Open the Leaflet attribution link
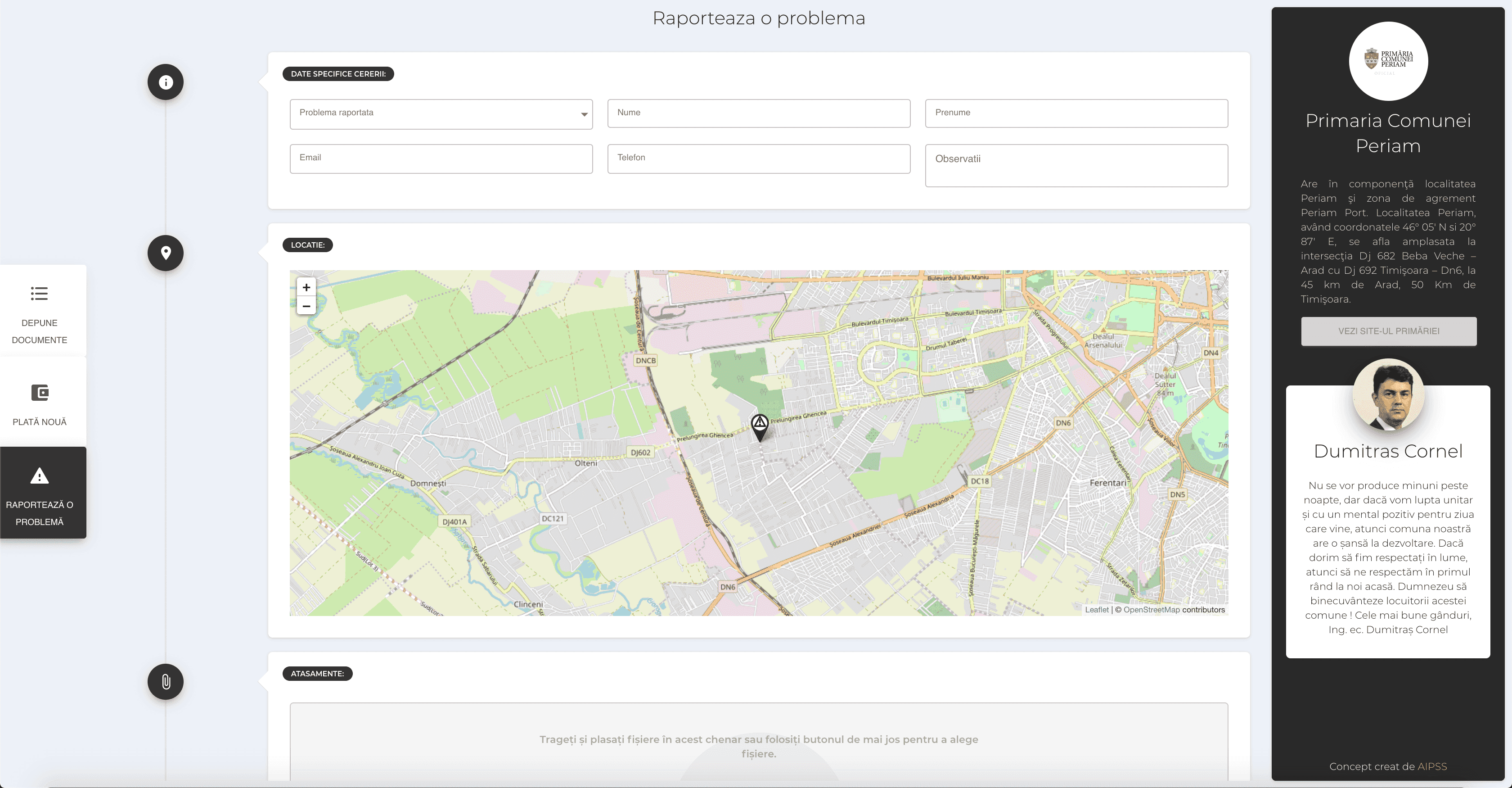This screenshot has width=1512, height=788. pyautogui.click(x=1097, y=610)
